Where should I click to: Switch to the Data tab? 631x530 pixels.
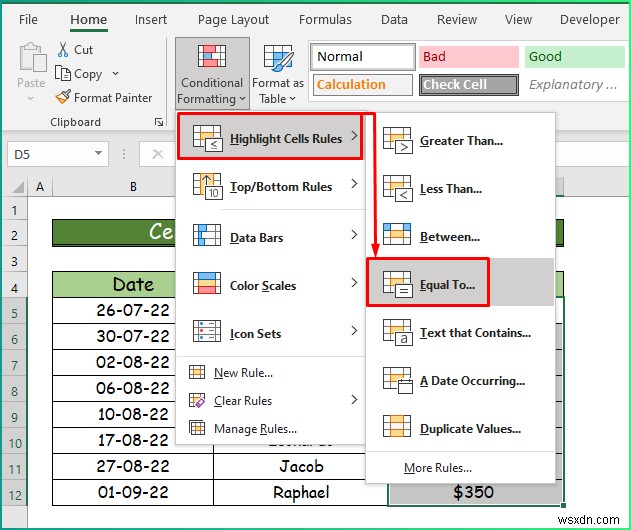tap(394, 19)
